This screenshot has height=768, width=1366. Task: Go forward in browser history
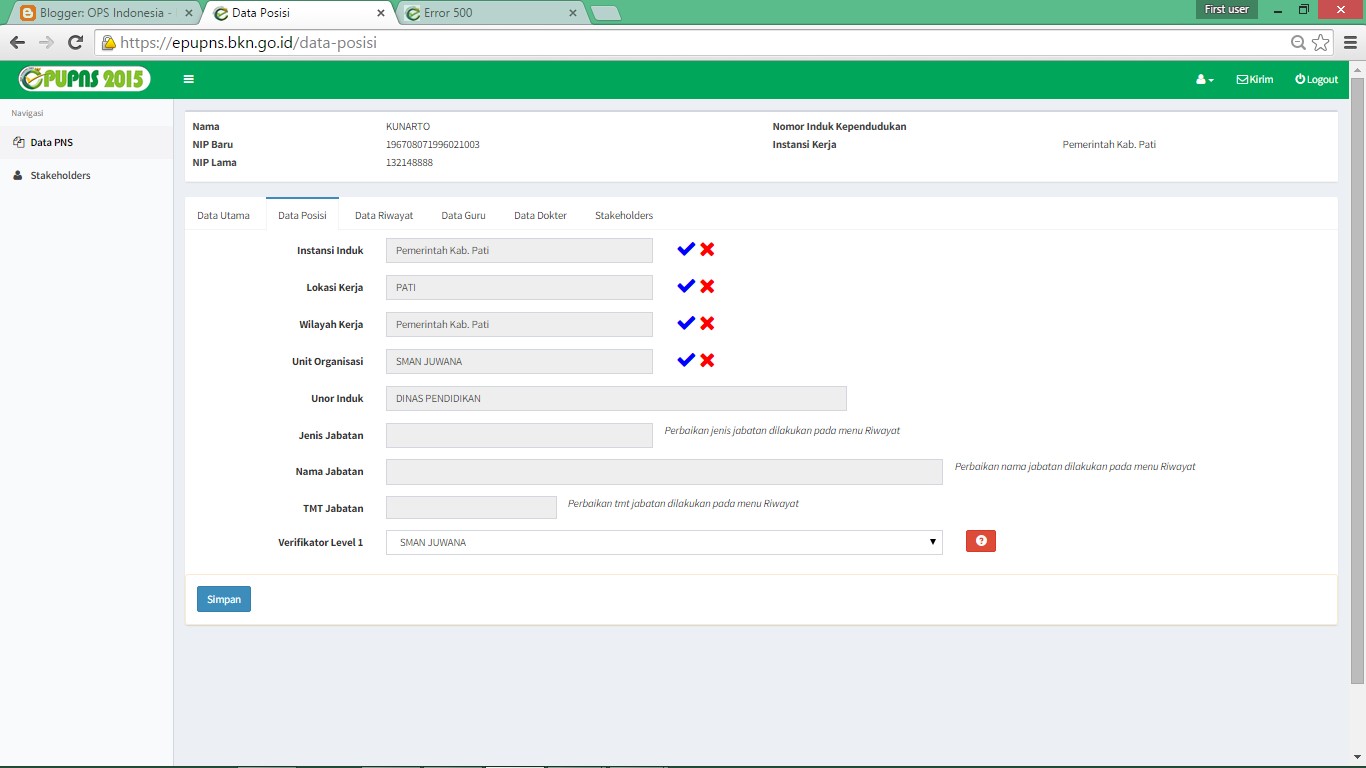click(x=46, y=42)
